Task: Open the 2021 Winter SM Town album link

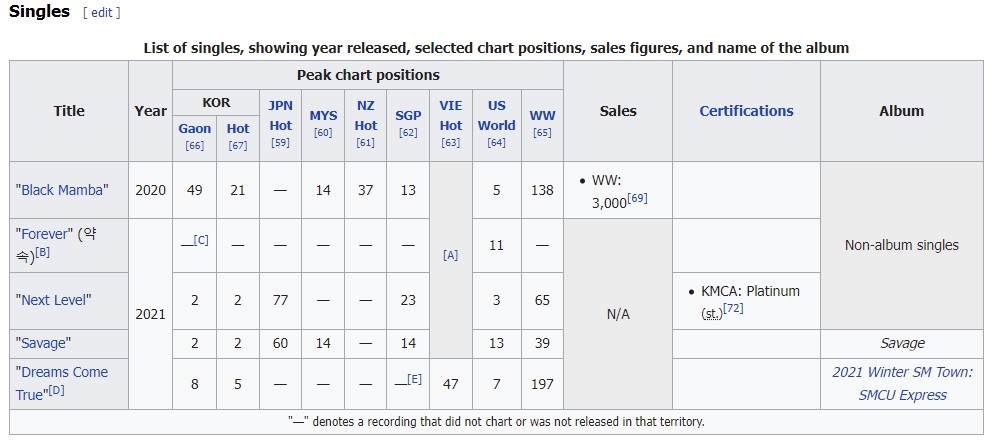Action: (902, 383)
